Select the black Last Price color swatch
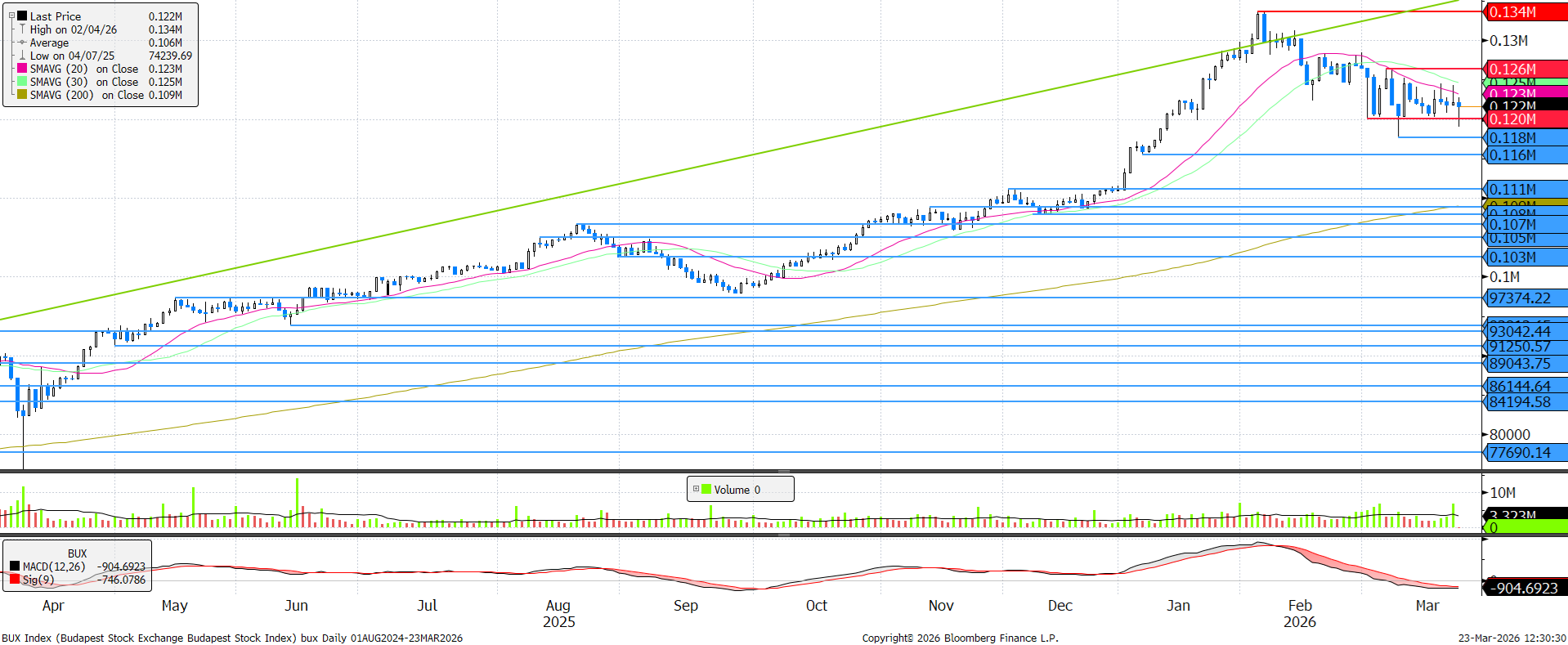This screenshot has height=645, width=1568. pyautogui.click(x=22, y=16)
